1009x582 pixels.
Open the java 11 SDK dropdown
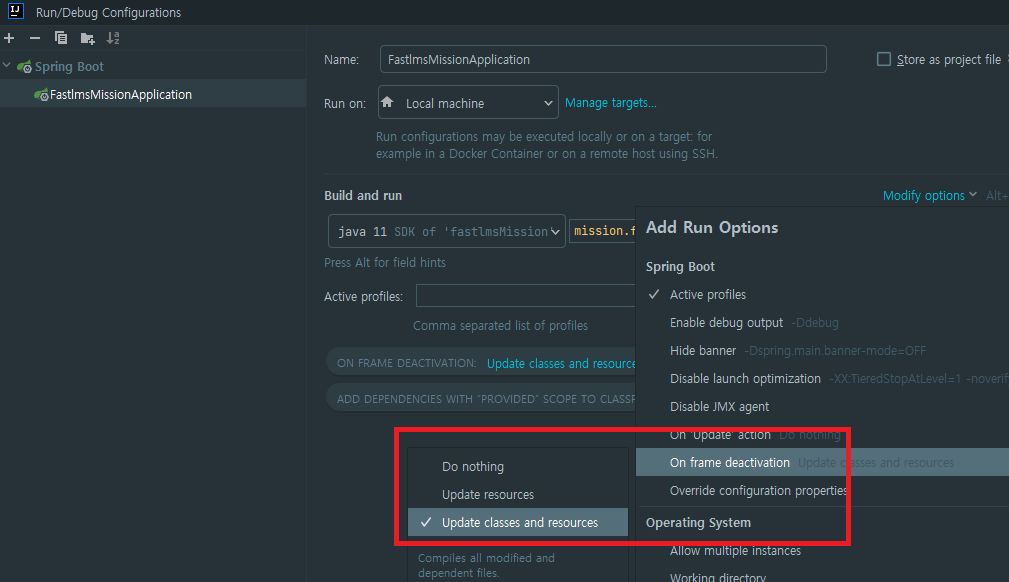click(447, 231)
